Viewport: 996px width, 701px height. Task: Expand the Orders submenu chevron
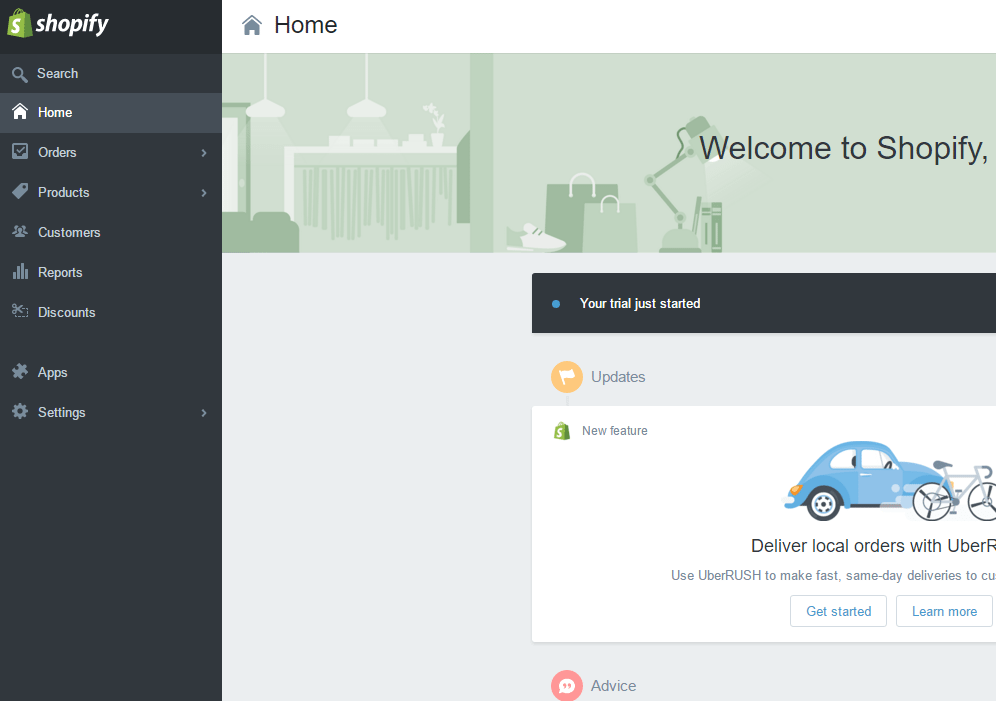[204, 152]
